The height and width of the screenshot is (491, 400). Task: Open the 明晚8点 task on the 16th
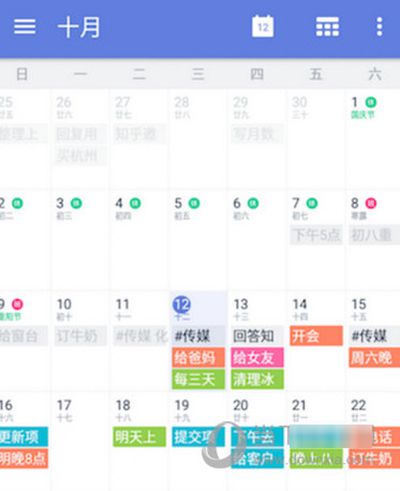click(24, 458)
